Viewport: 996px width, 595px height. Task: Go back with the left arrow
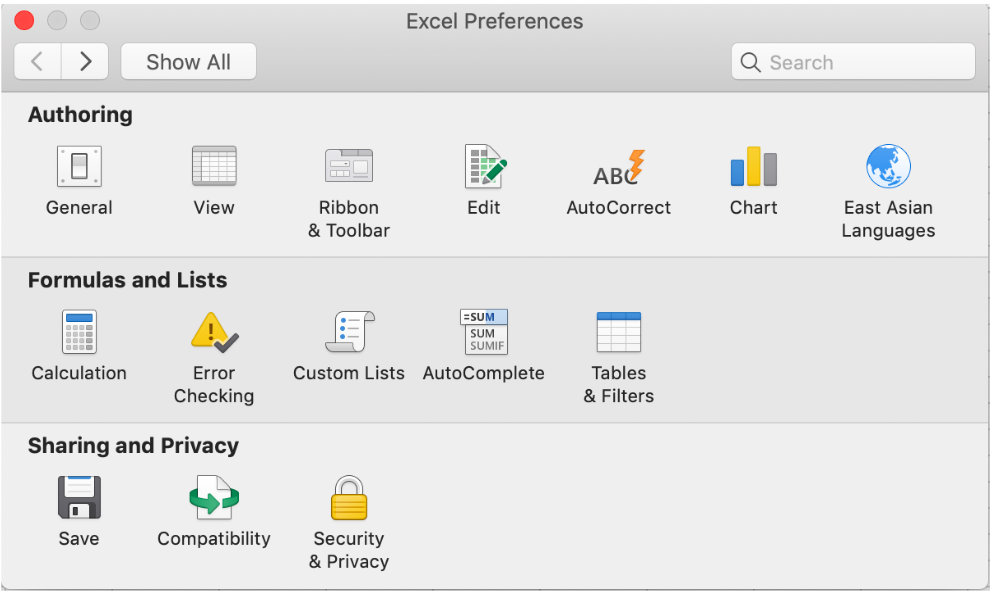click(37, 62)
